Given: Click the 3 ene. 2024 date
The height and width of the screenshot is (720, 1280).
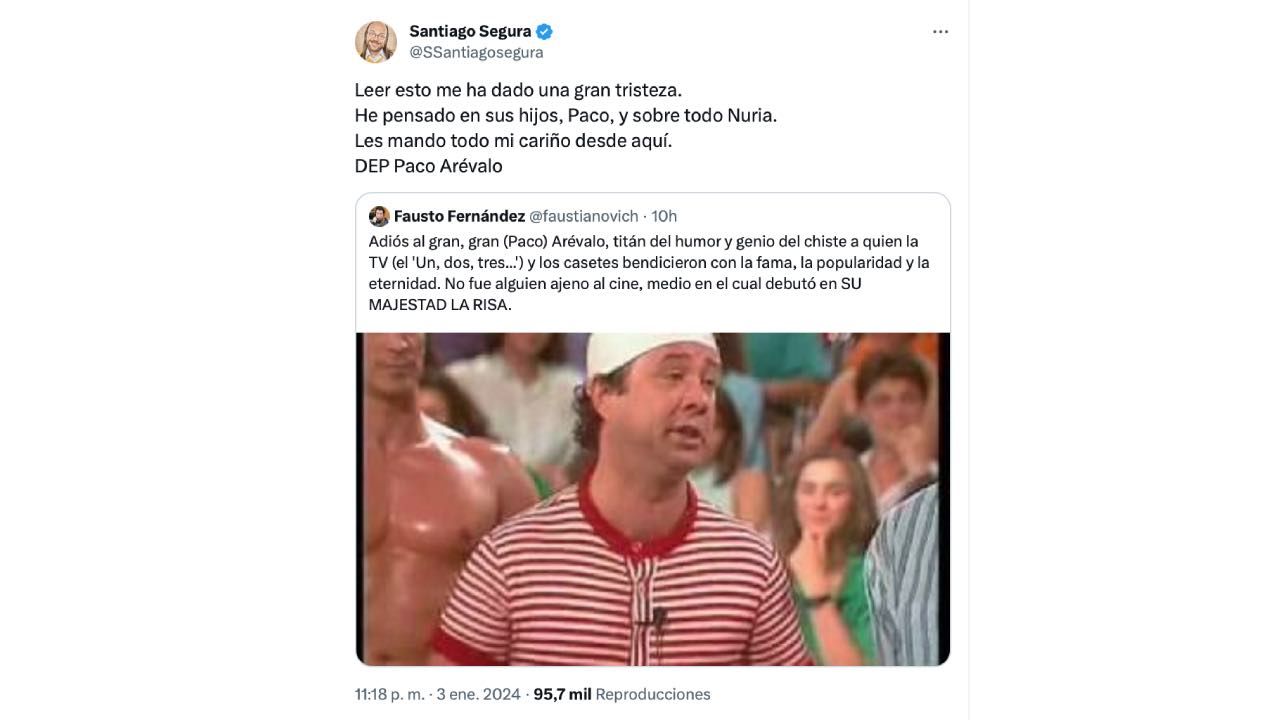Looking at the screenshot, I should coord(478,694).
